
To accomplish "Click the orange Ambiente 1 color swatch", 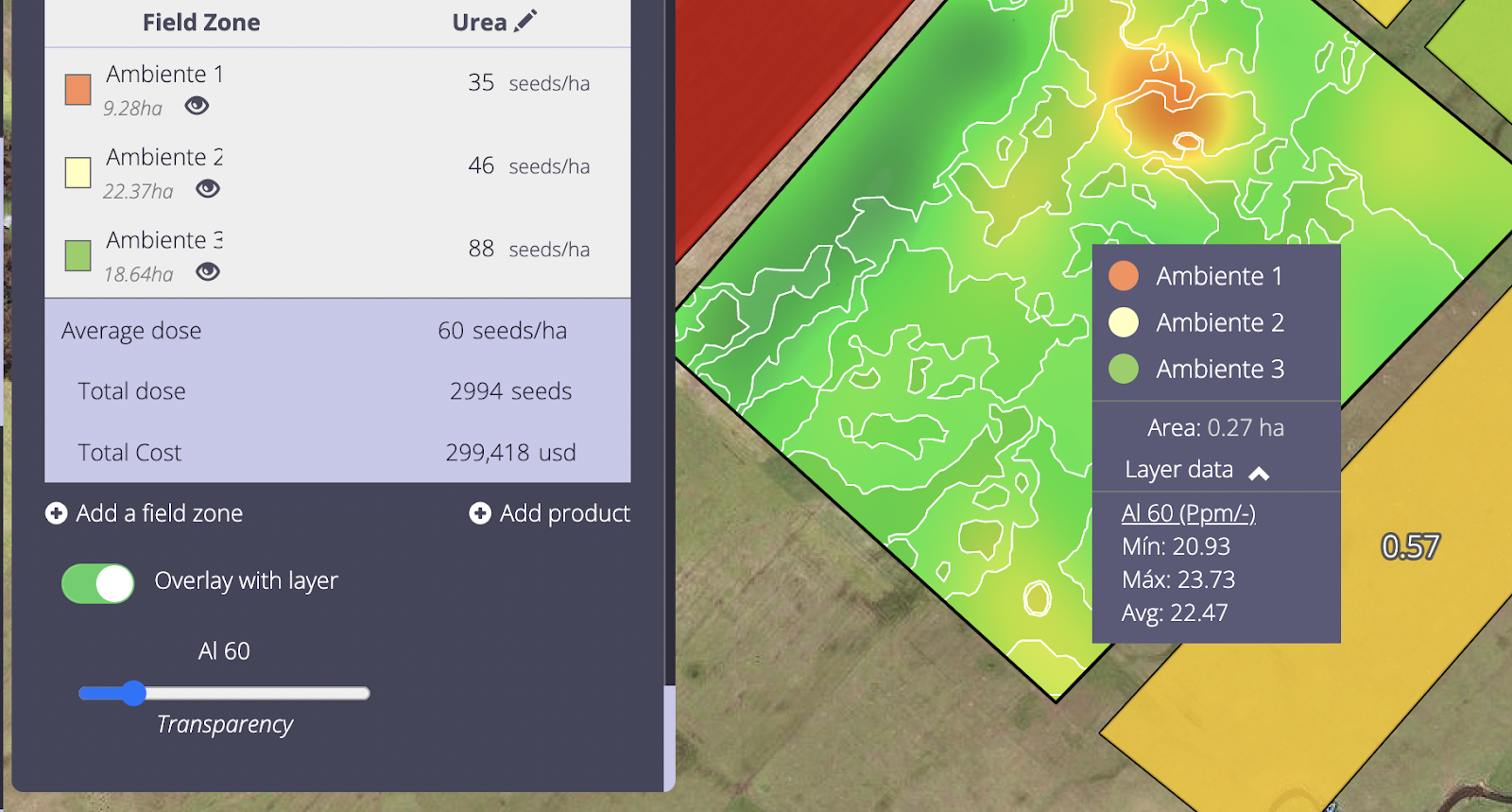I will (77, 90).
